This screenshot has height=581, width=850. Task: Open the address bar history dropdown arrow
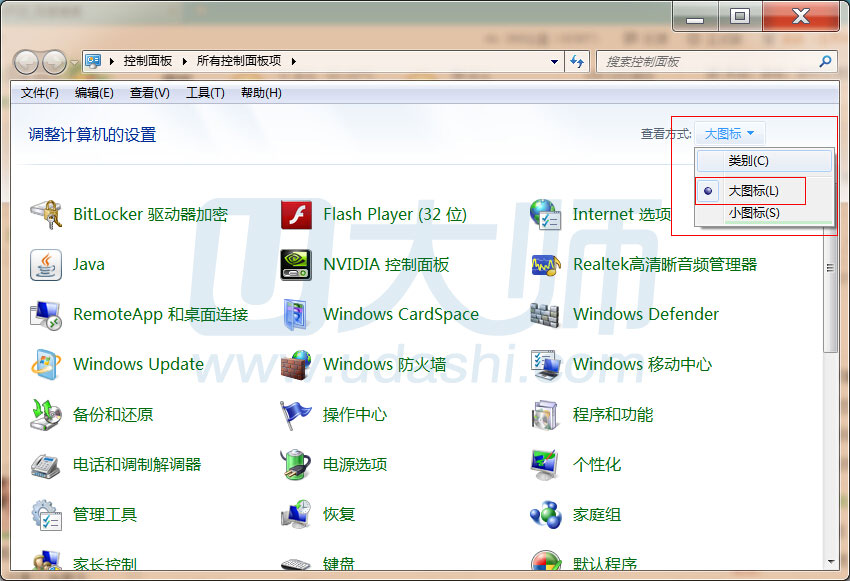tap(555, 62)
